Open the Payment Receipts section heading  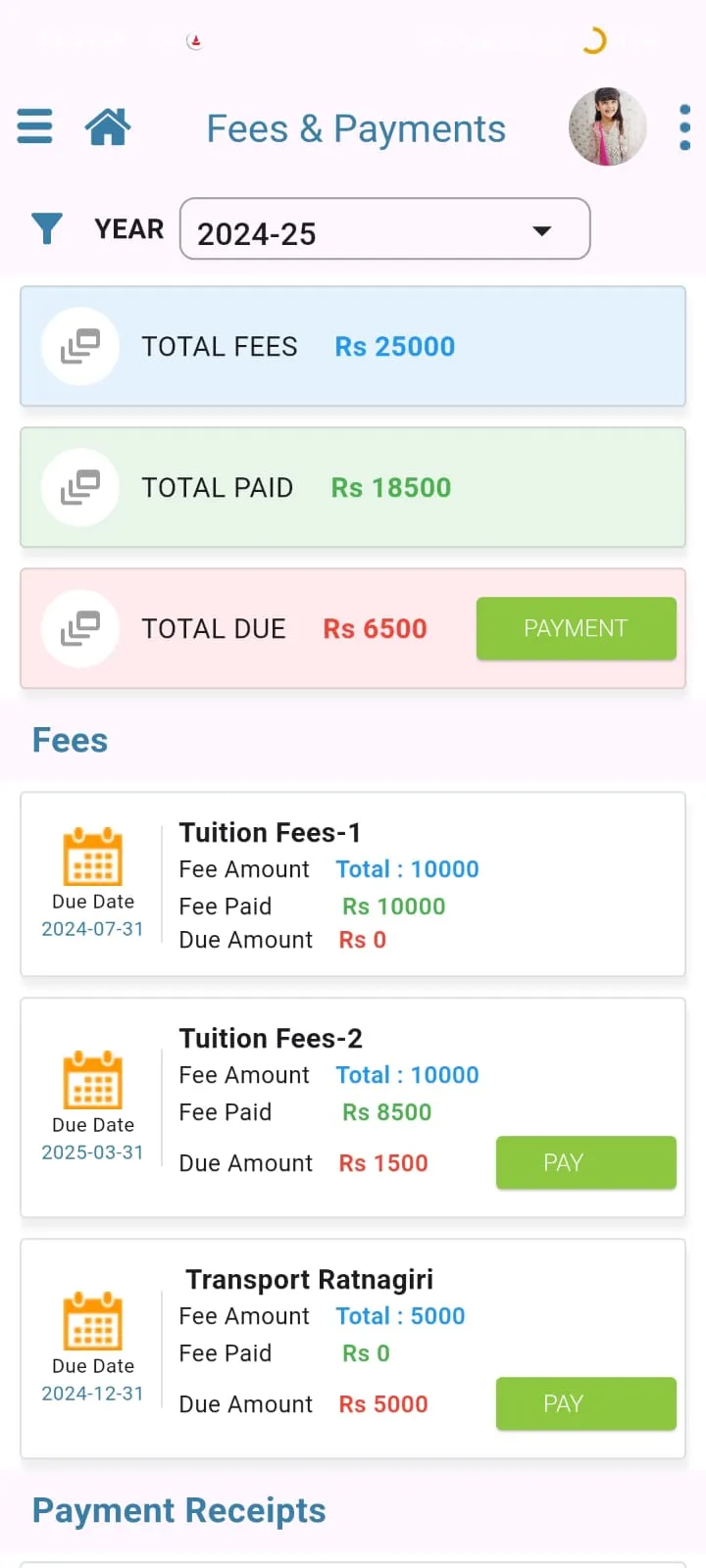point(179,1511)
